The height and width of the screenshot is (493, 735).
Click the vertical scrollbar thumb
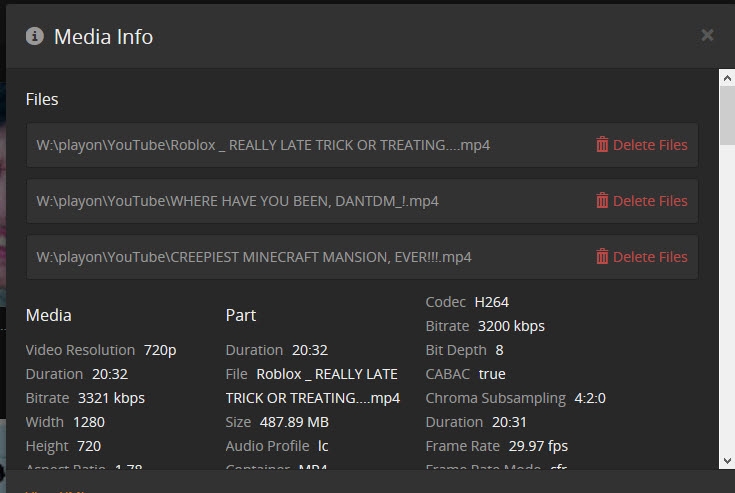coord(727,118)
